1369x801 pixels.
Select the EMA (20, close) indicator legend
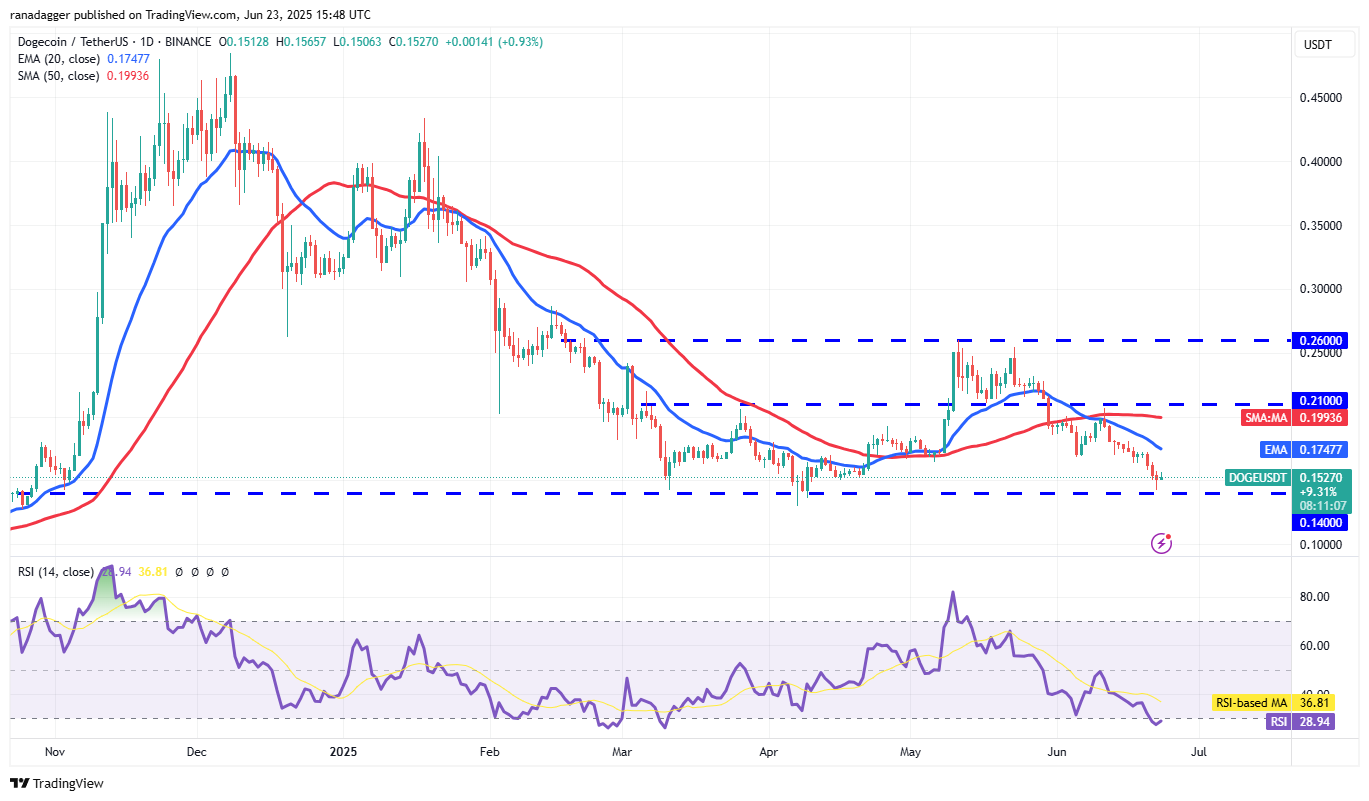tap(58, 59)
